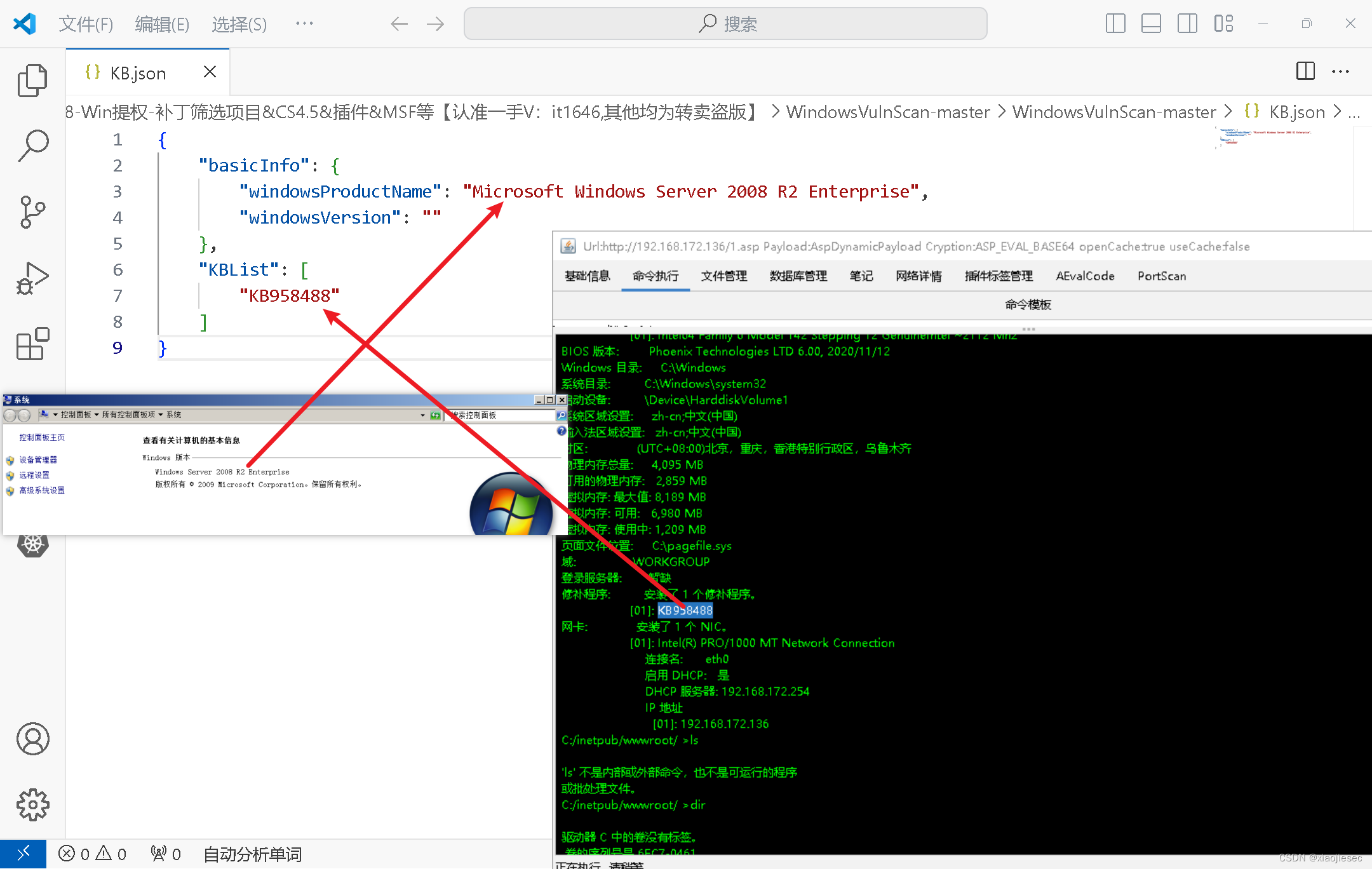
Task: Open the Explorer view in activity bar
Action: click(32, 81)
